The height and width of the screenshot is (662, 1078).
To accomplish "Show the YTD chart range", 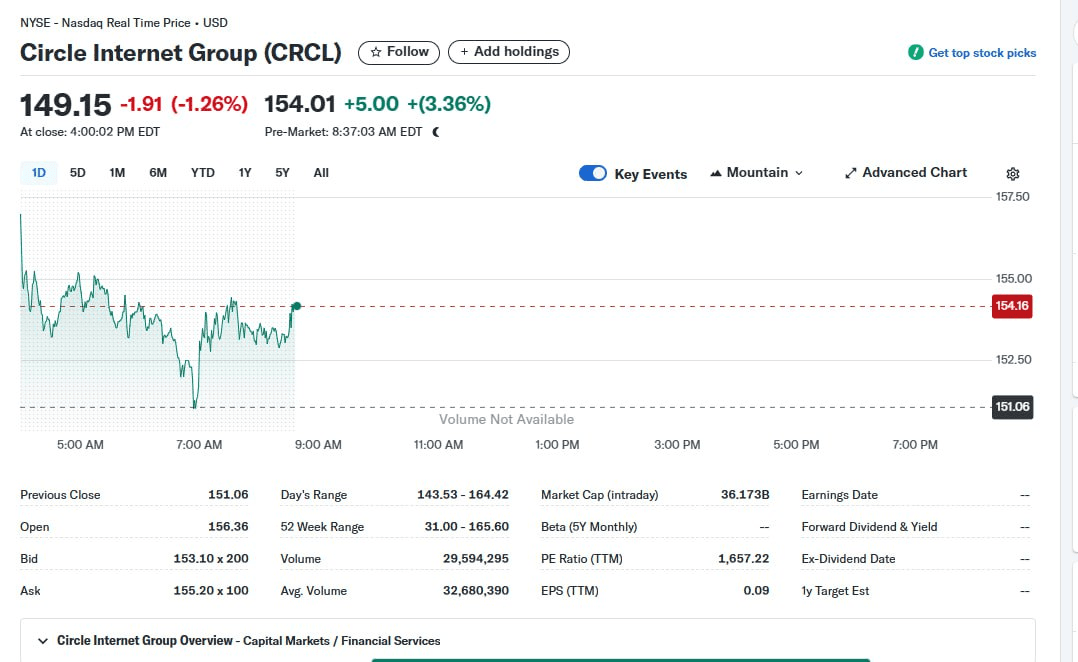I will click(x=203, y=173).
